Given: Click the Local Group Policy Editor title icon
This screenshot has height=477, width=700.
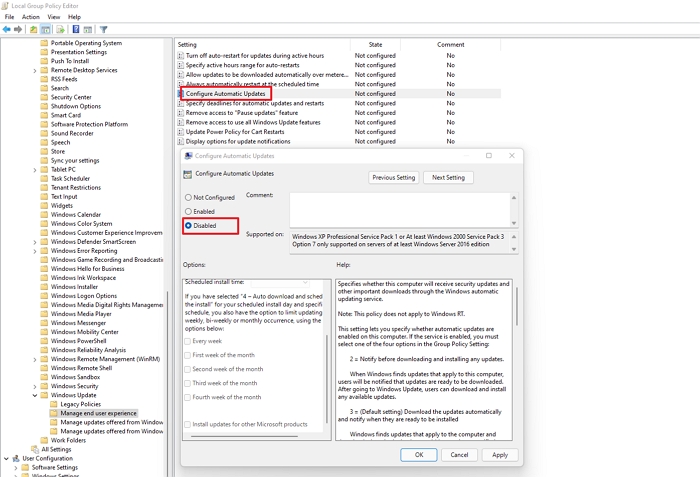Looking at the screenshot, I should 5,6.
